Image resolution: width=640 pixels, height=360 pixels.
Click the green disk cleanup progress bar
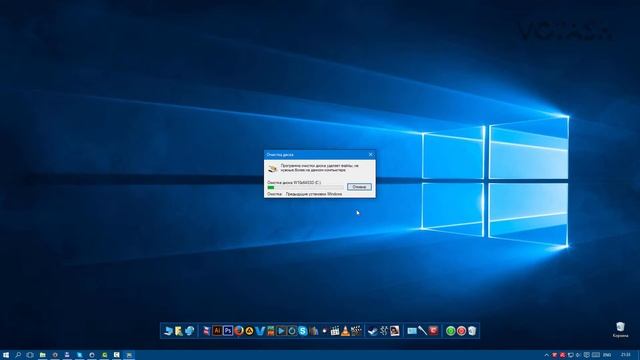[305, 187]
